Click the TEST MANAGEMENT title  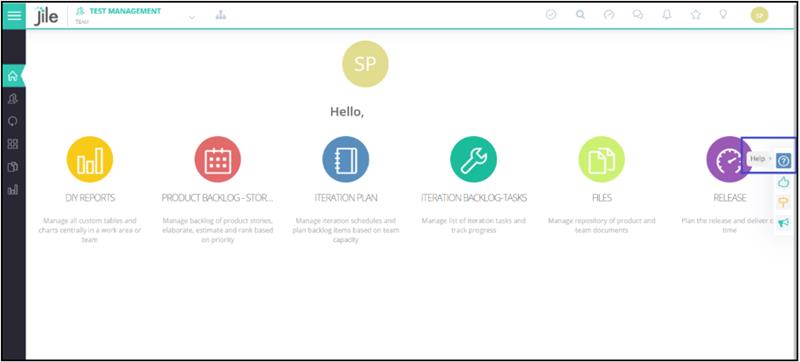(126, 11)
